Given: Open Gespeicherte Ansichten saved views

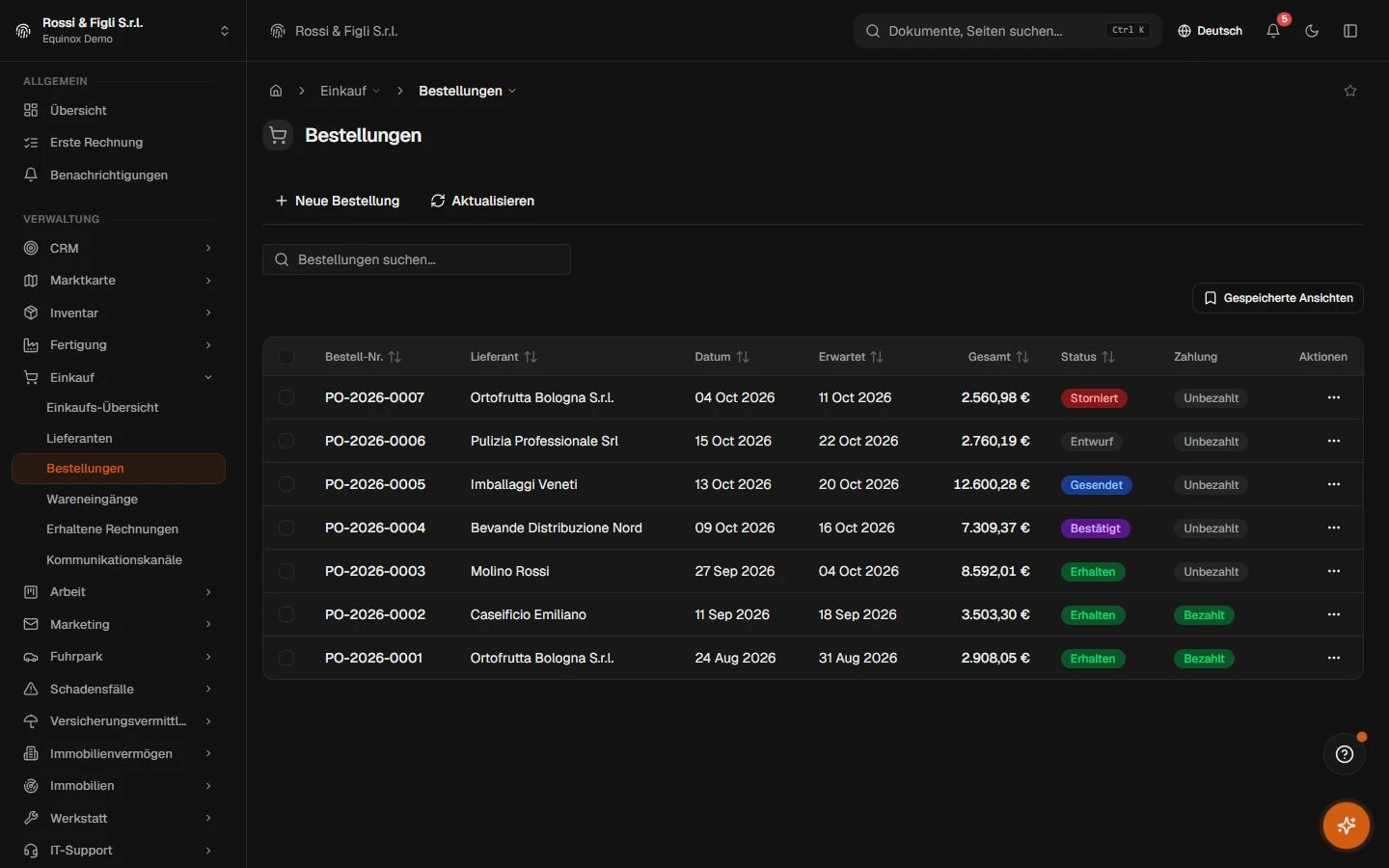Looking at the screenshot, I should coord(1278,298).
